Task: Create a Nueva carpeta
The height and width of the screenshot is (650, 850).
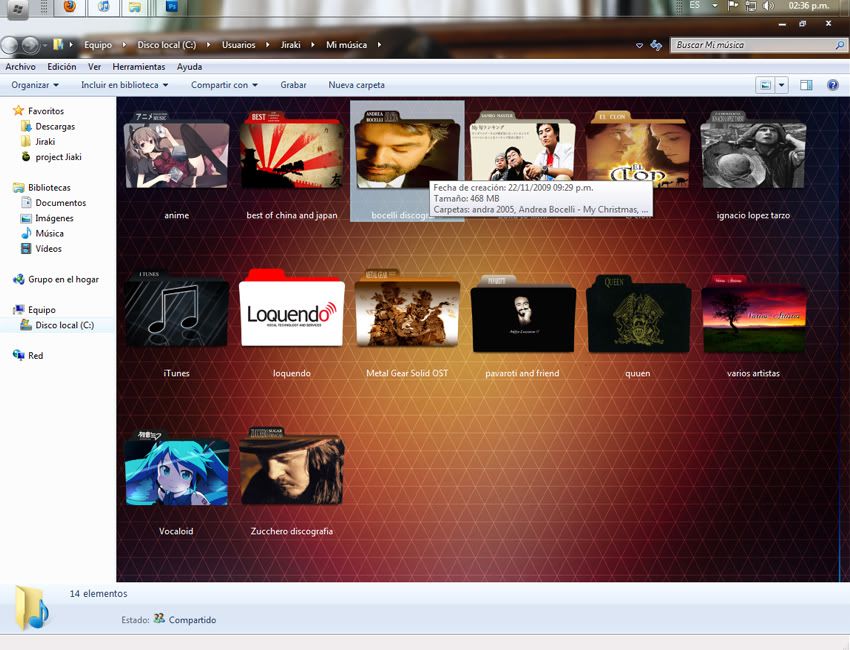Action: coord(356,85)
